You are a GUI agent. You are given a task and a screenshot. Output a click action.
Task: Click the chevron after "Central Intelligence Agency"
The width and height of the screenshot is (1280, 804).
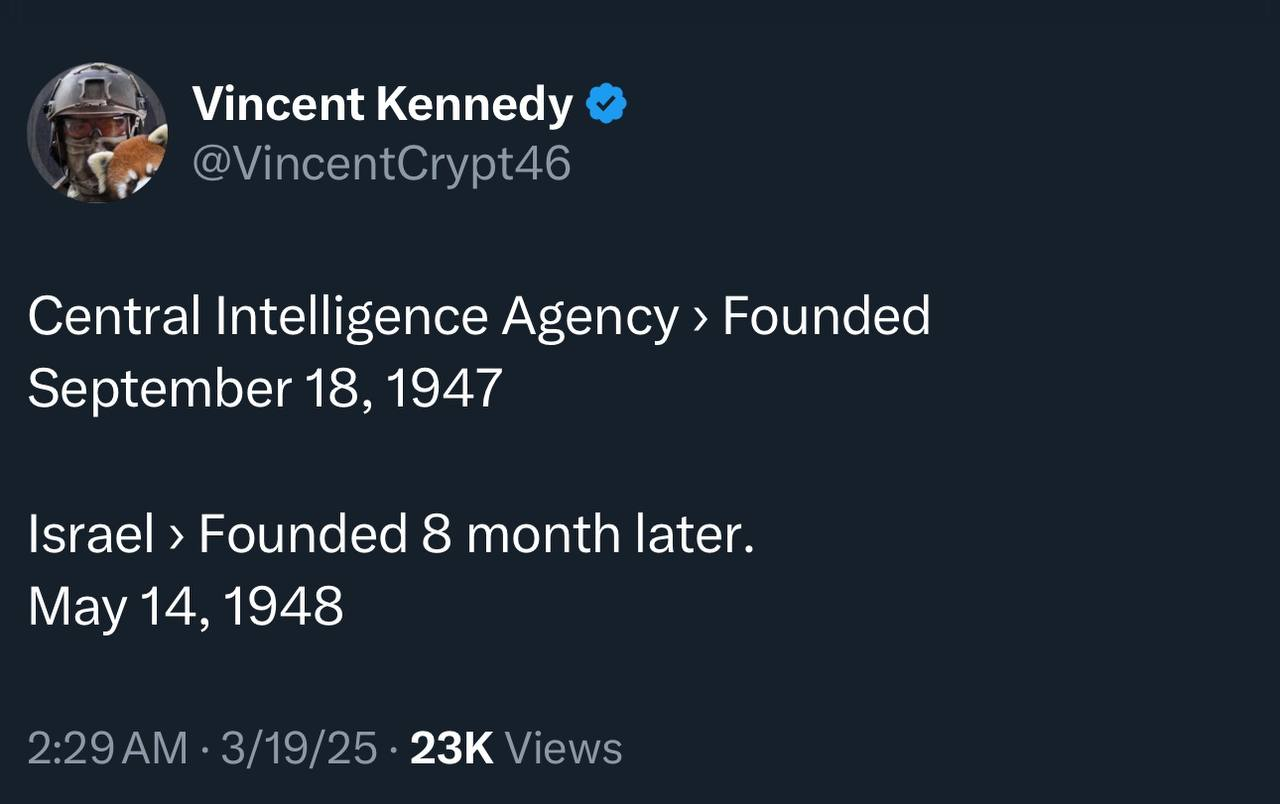(x=699, y=318)
